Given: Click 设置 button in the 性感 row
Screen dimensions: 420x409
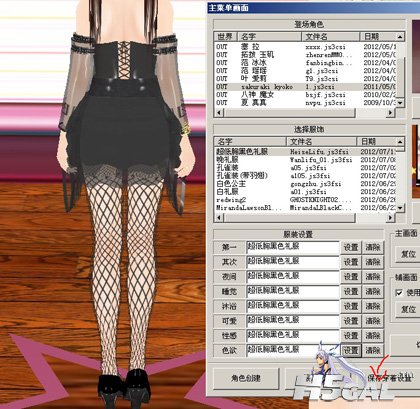Looking at the screenshot, I should [x=351, y=336].
